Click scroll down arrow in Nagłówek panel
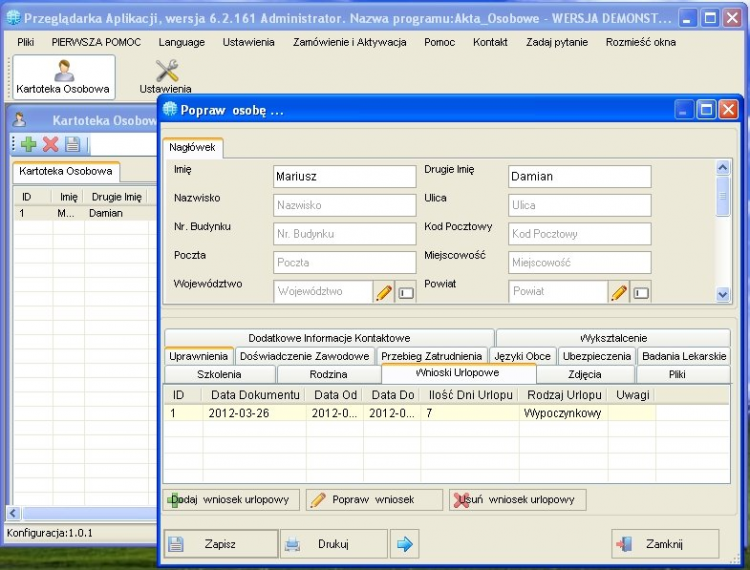Viewport: 750px width, 570px height. [723, 295]
